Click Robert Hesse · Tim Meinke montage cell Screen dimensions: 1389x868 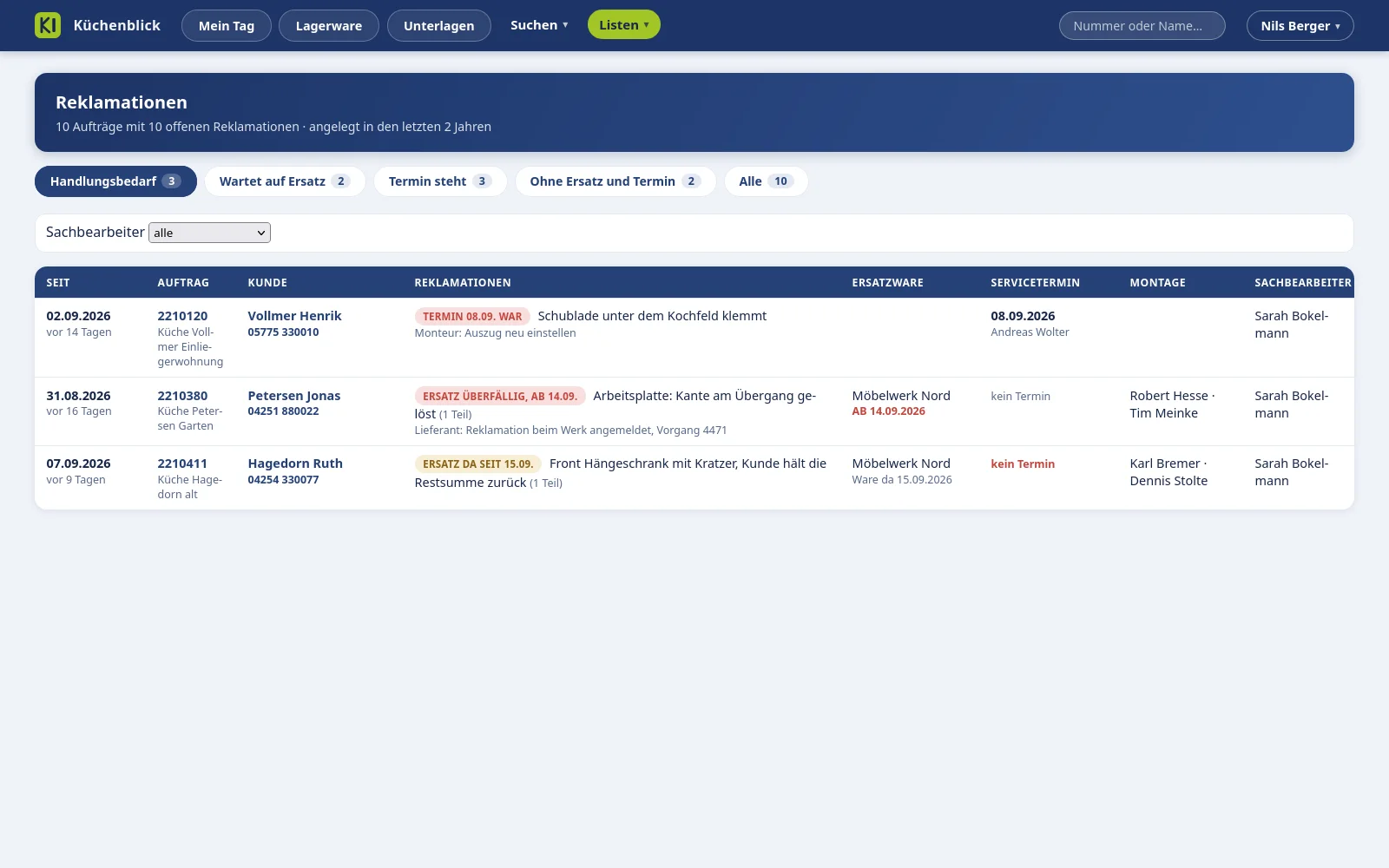[1172, 404]
